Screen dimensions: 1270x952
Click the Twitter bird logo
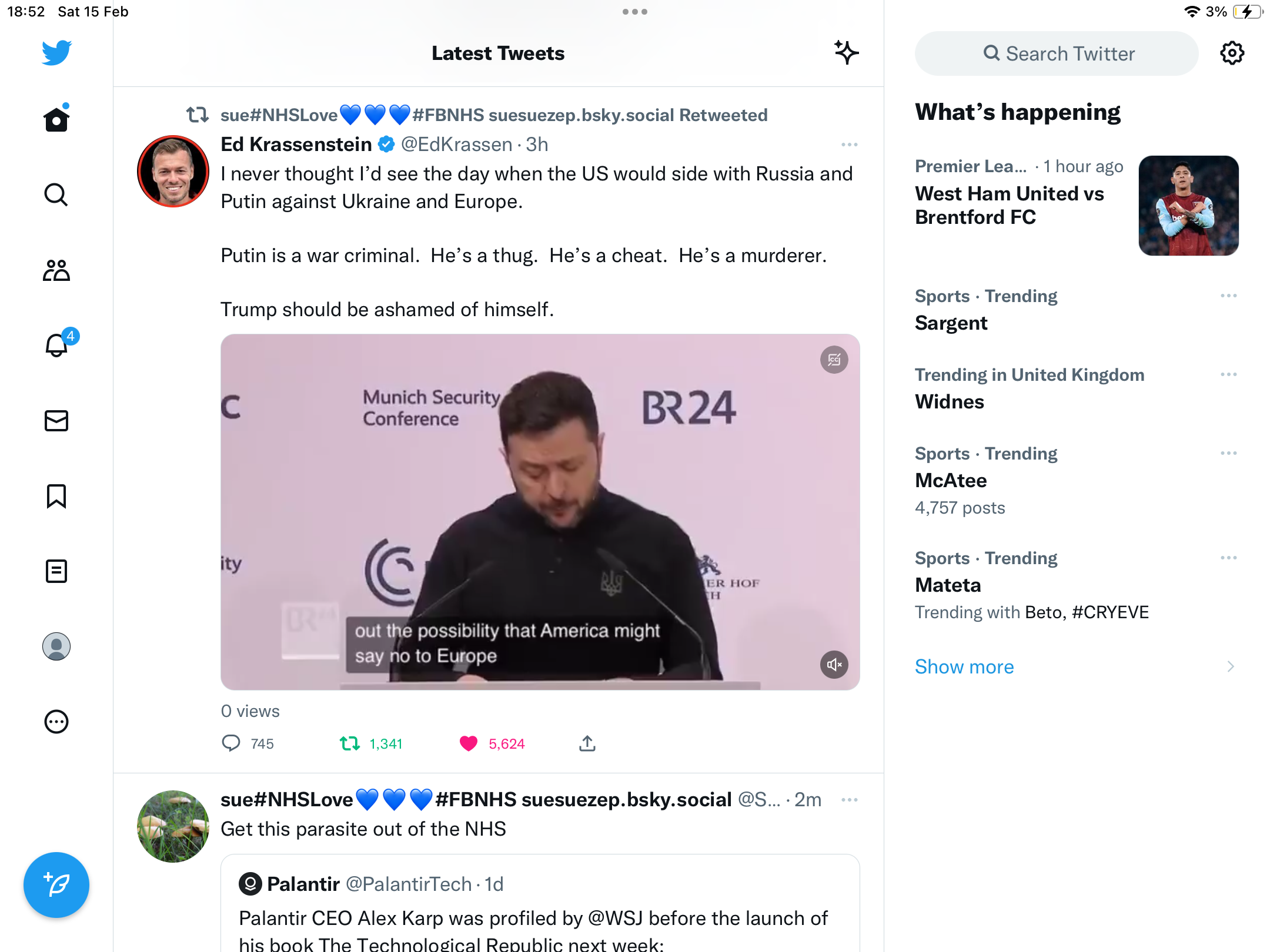[56, 53]
